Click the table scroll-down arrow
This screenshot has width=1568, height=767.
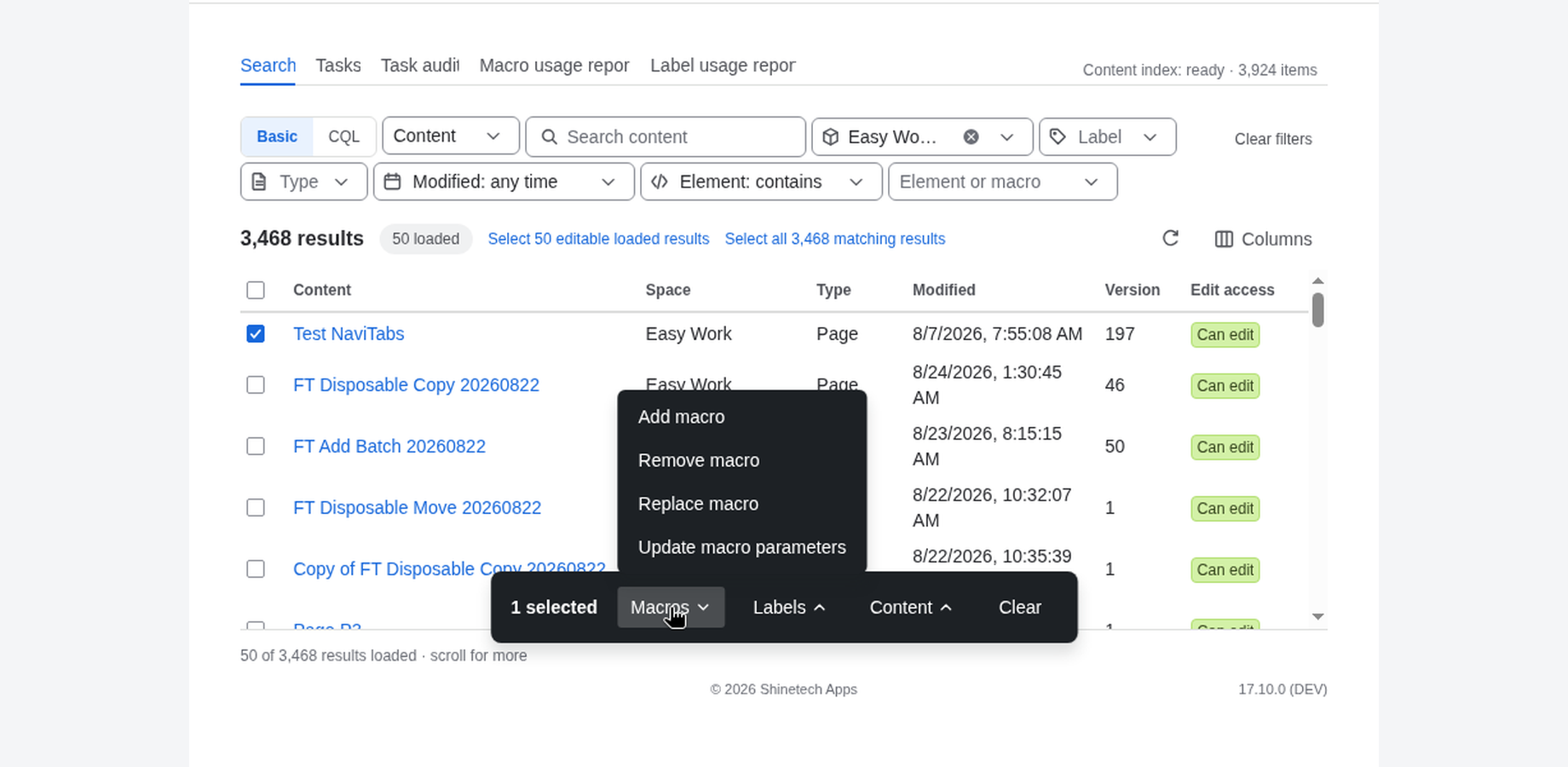pyautogui.click(x=1318, y=616)
